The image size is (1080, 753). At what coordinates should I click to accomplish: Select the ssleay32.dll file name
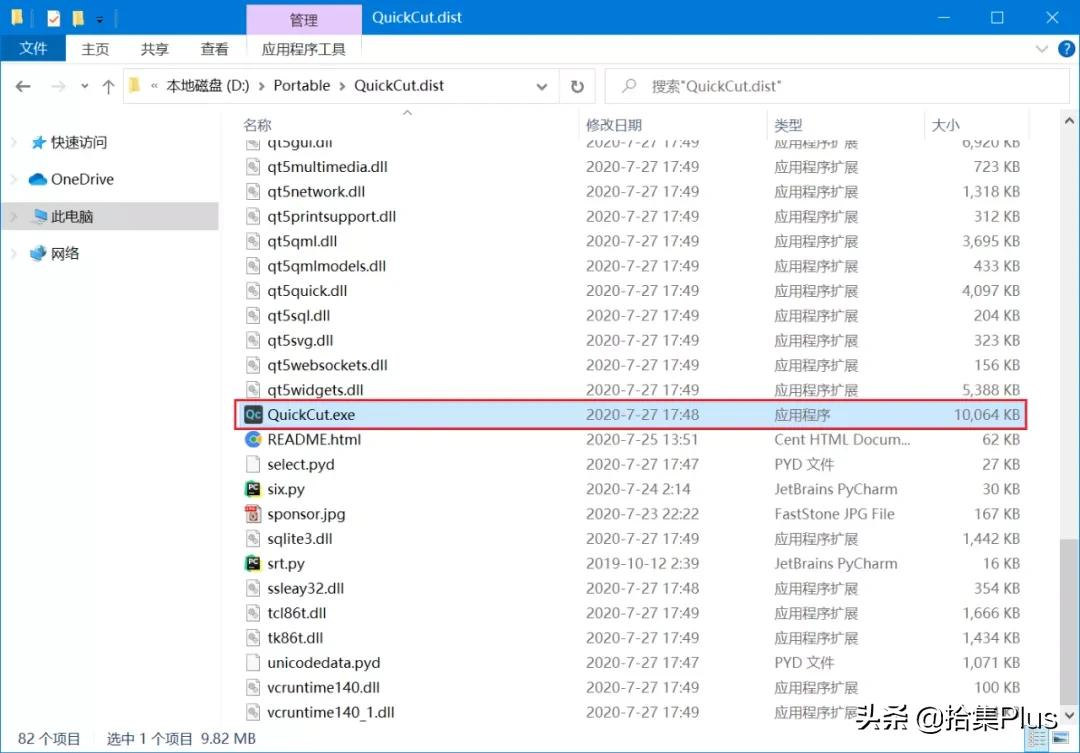306,588
